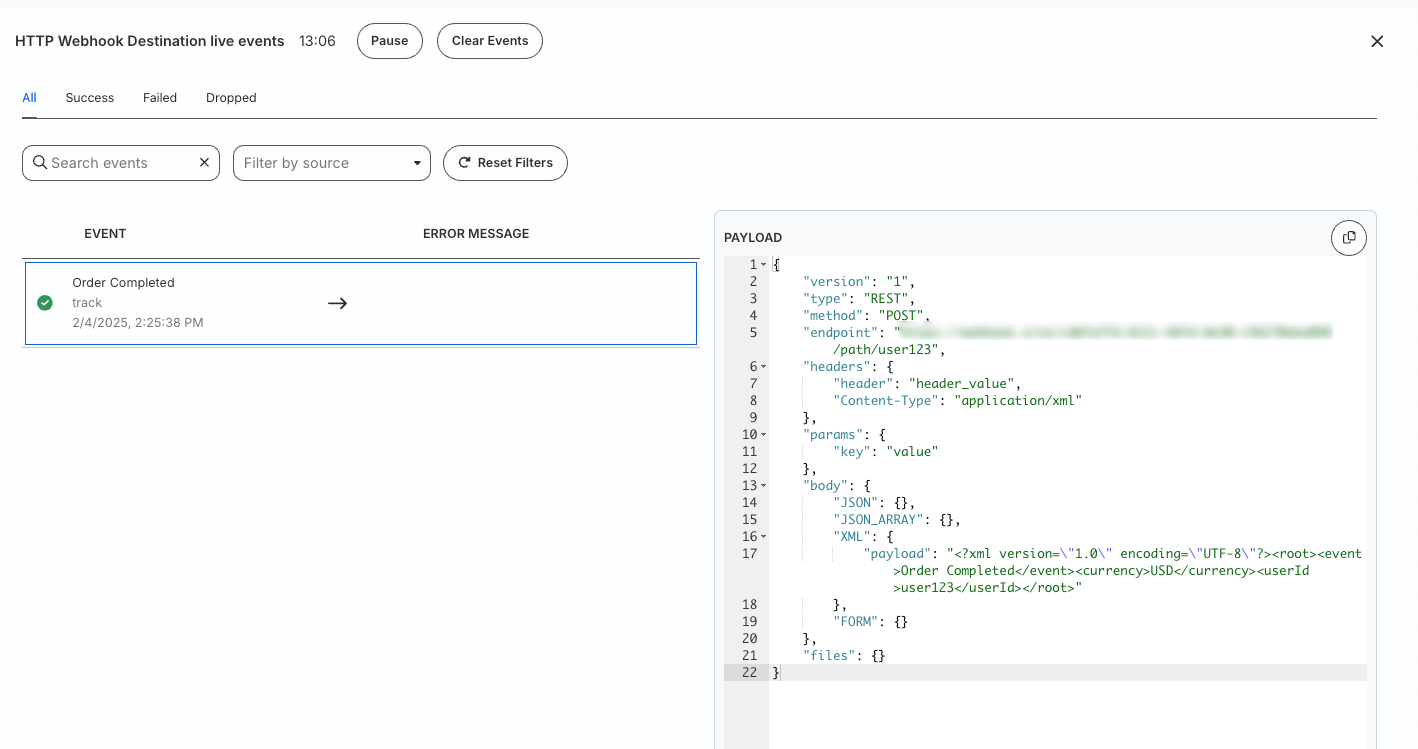Pause the live events stream

point(390,41)
